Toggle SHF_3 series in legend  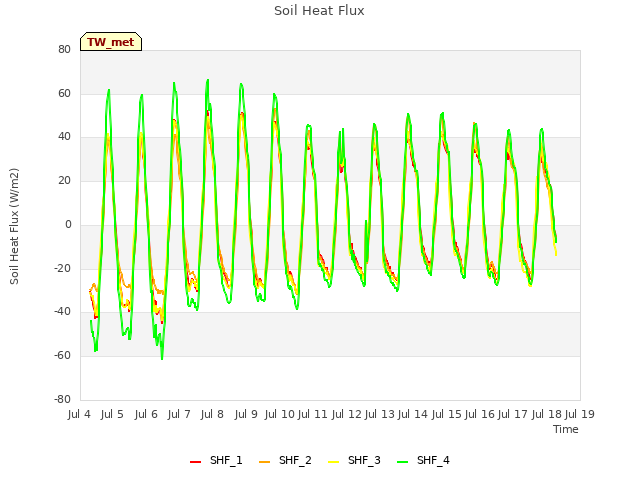[x=354, y=460]
